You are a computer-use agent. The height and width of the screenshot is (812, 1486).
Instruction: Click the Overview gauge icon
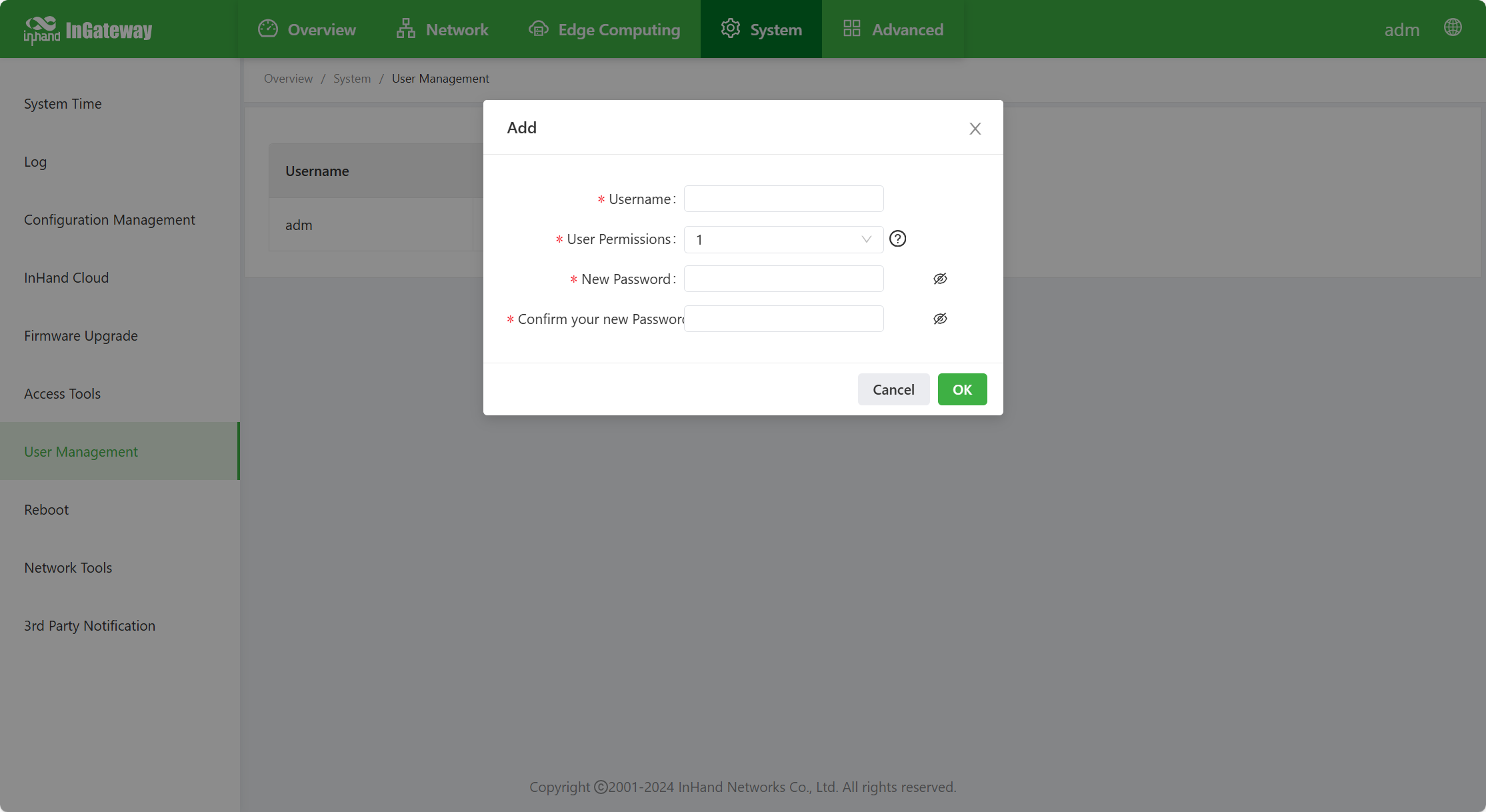268,29
